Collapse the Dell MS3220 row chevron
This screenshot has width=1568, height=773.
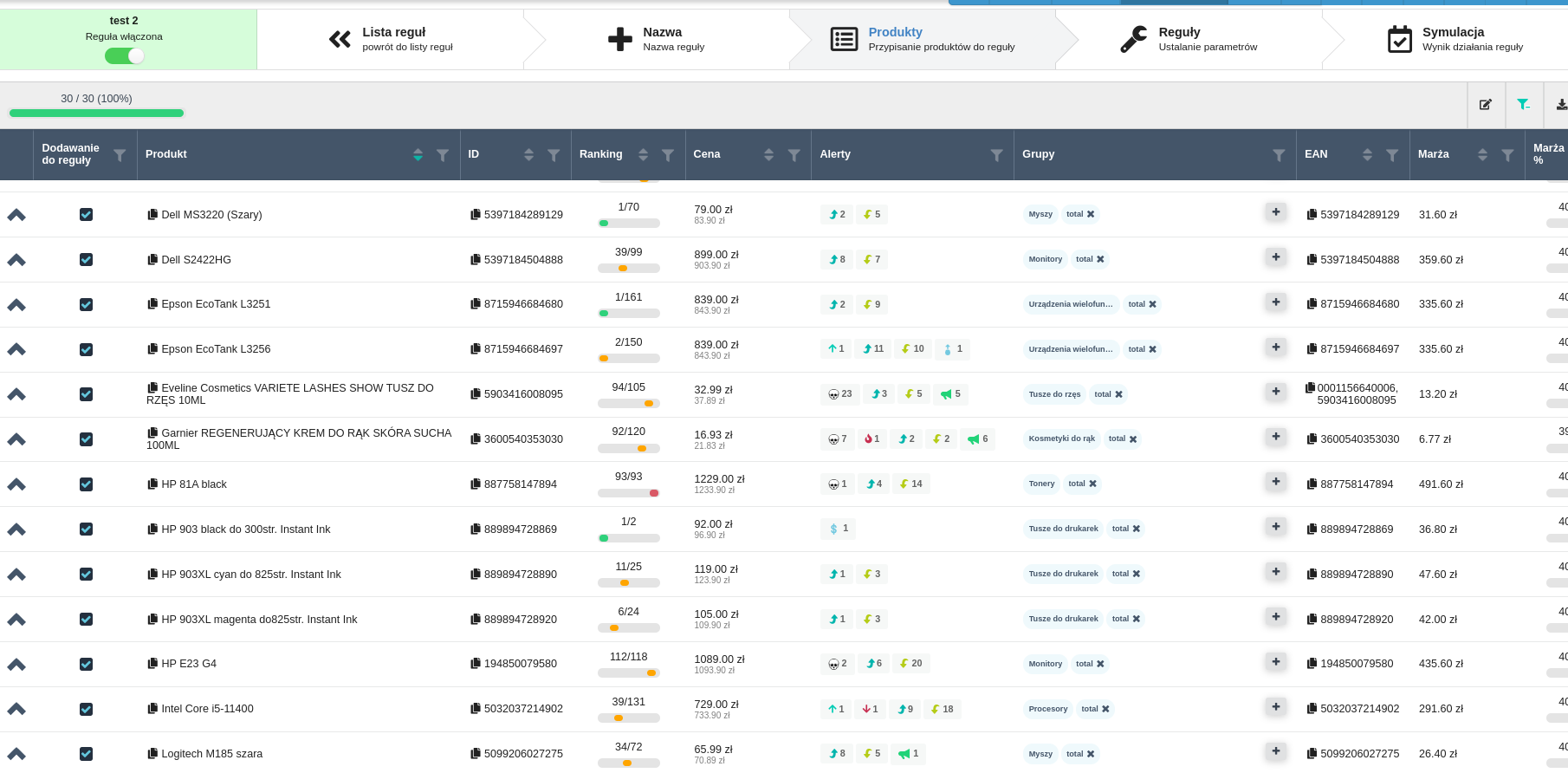tap(16, 215)
